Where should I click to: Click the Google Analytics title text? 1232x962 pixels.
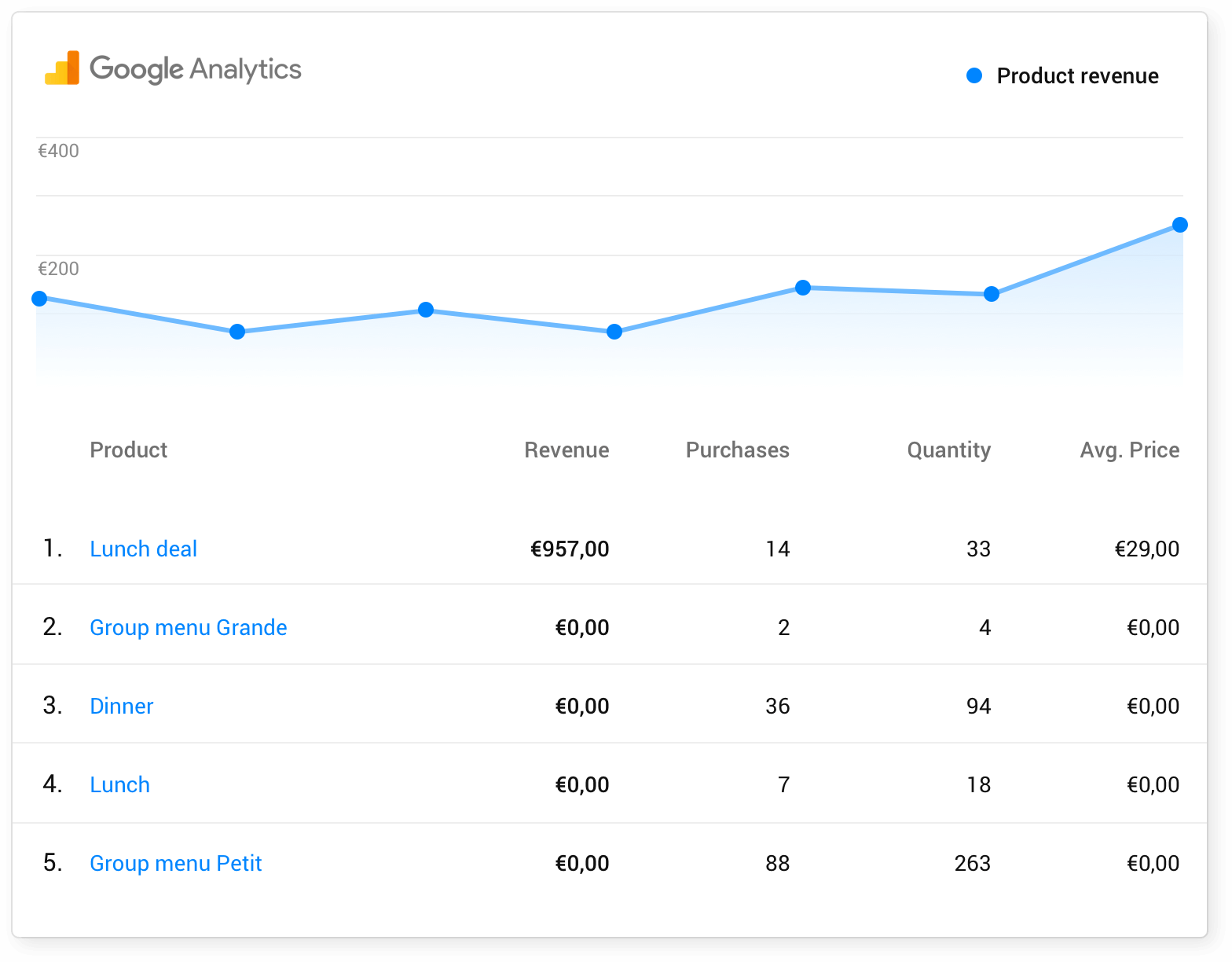point(196,69)
